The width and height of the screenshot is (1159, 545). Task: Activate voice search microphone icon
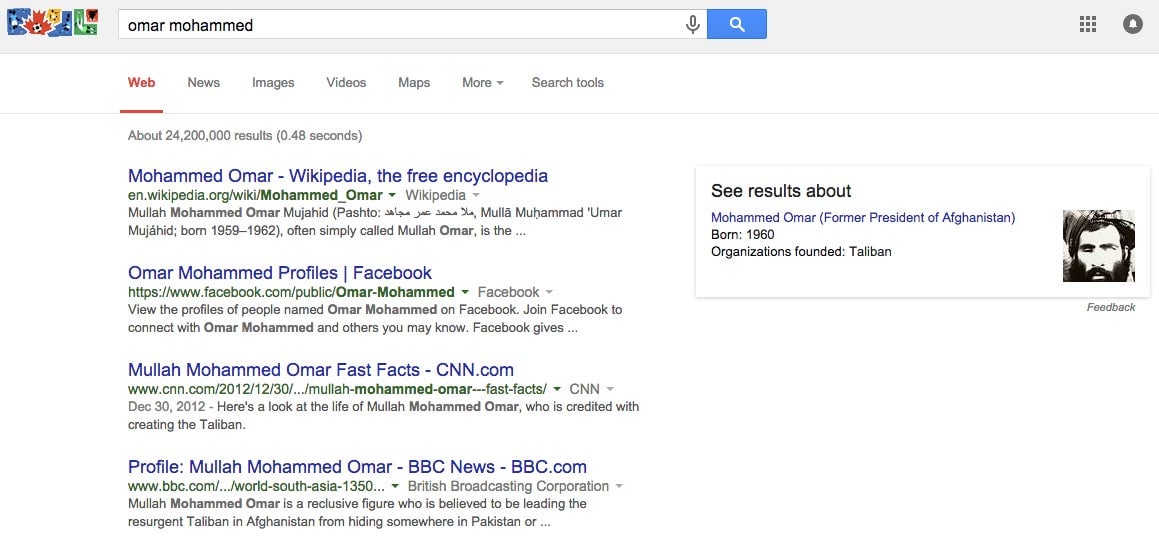[x=693, y=24]
